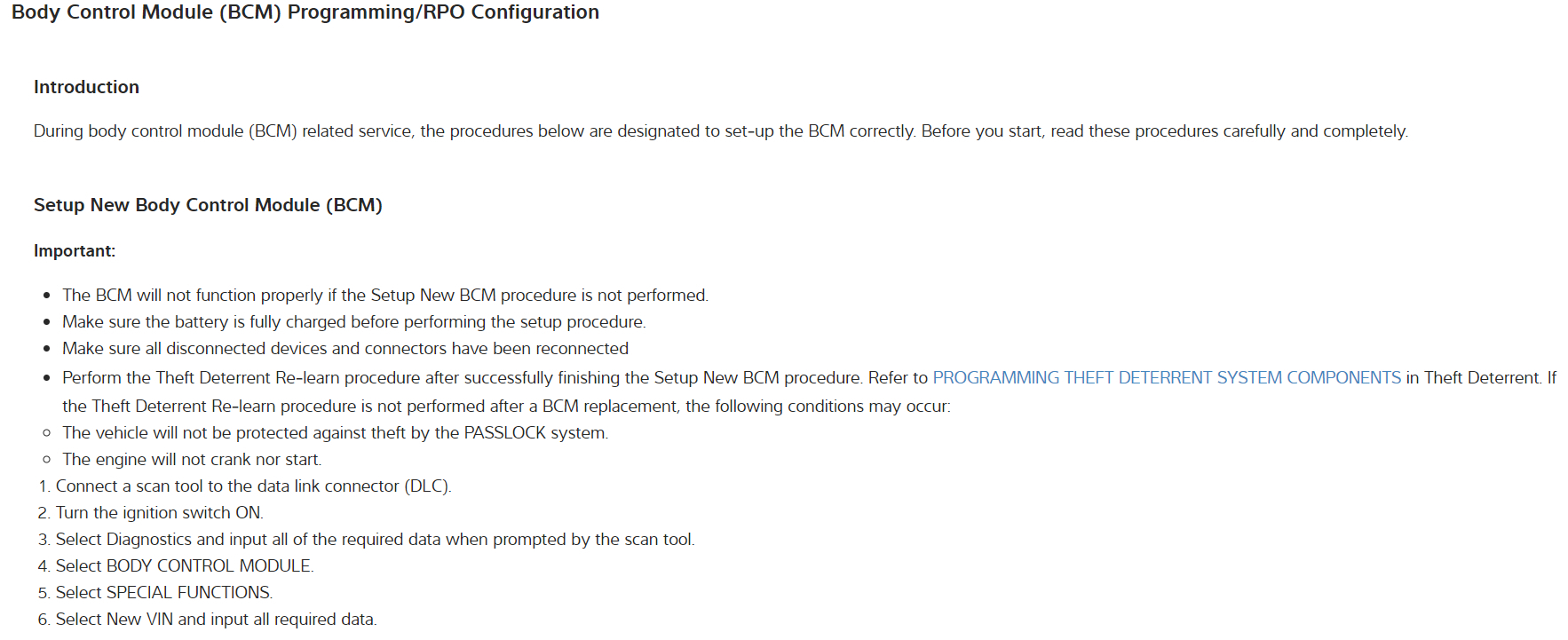Click the sub-bullet about PASSLOCK system protection
Viewport: 1568px width, 640px height.
(335, 433)
